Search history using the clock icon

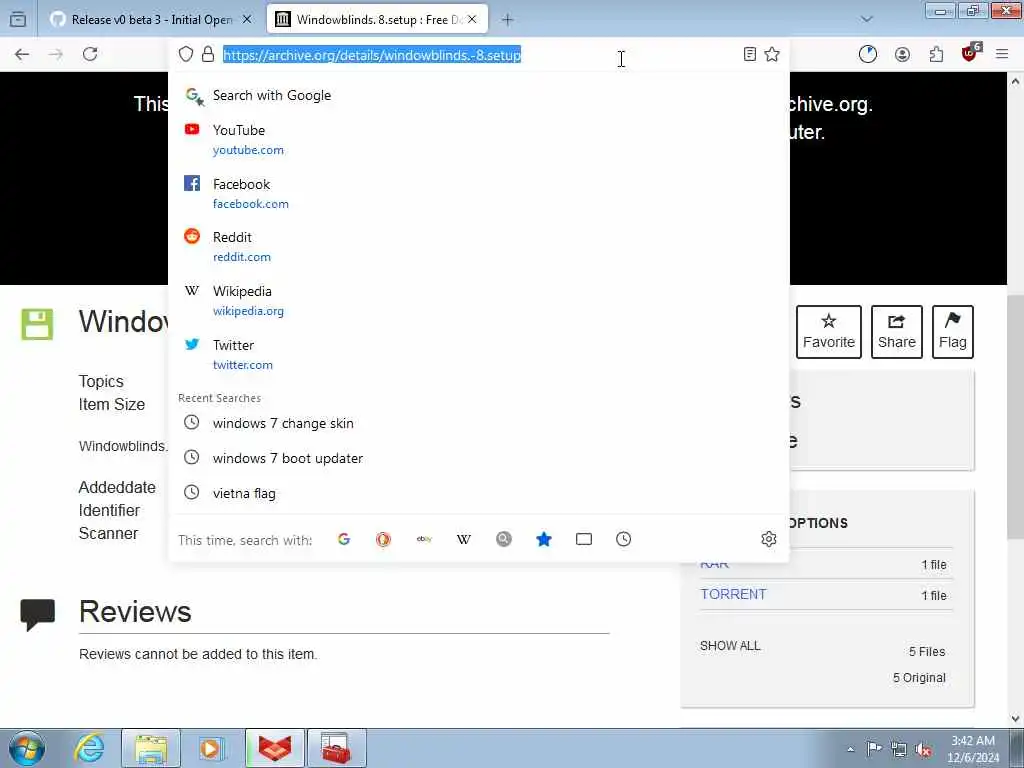(x=624, y=539)
